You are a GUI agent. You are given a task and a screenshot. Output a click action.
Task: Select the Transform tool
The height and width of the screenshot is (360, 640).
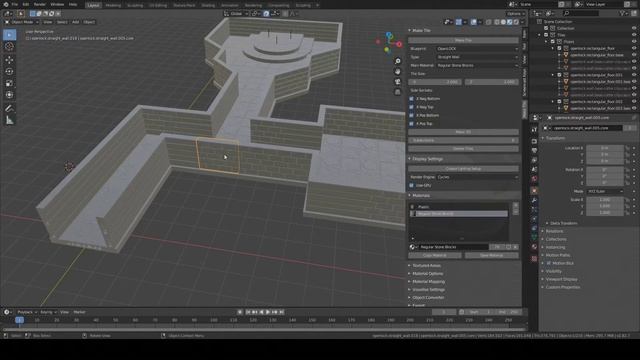(9, 95)
